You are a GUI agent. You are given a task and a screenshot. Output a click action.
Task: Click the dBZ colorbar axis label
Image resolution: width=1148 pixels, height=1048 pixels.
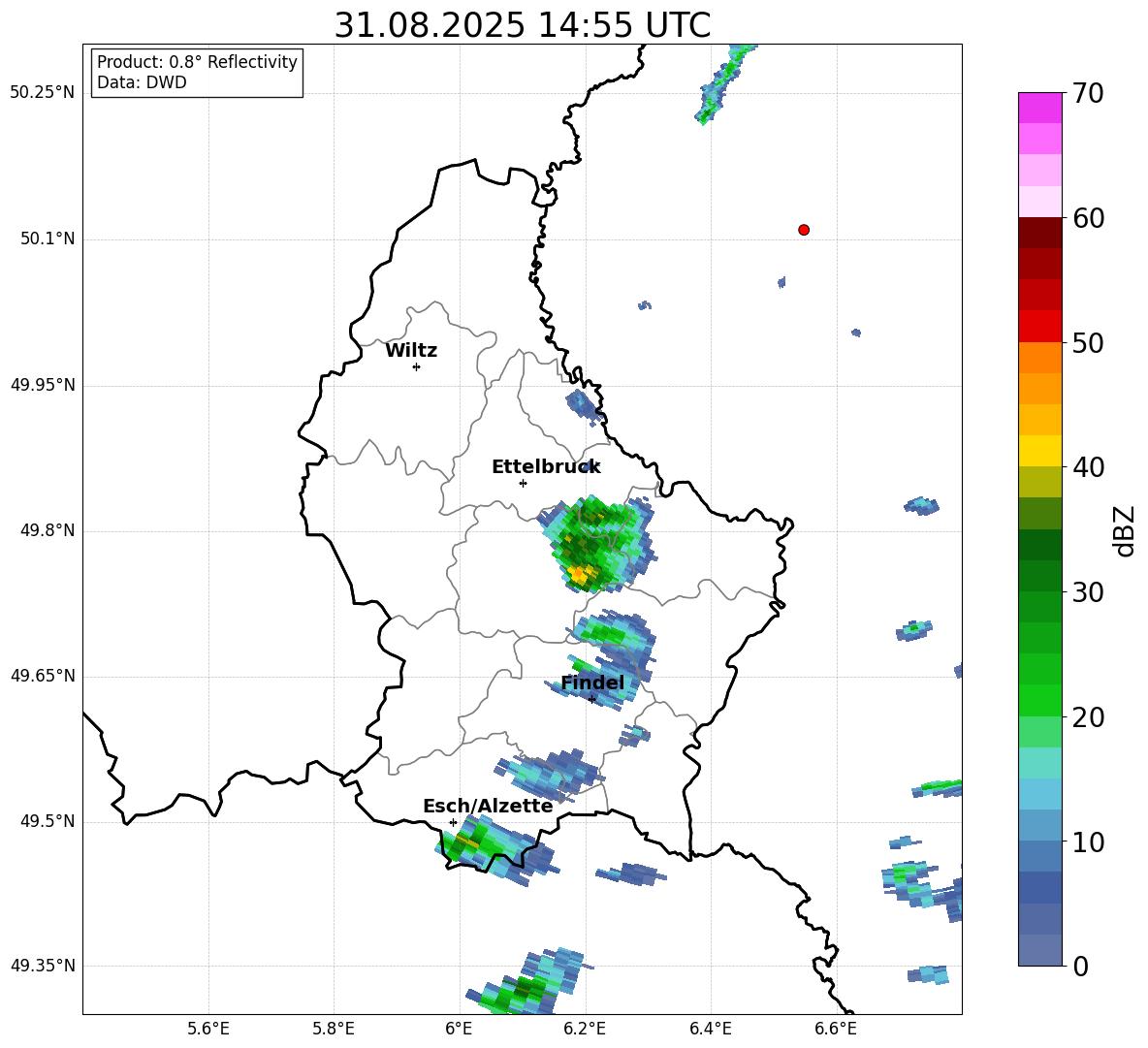pyautogui.click(x=1126, y=530)
